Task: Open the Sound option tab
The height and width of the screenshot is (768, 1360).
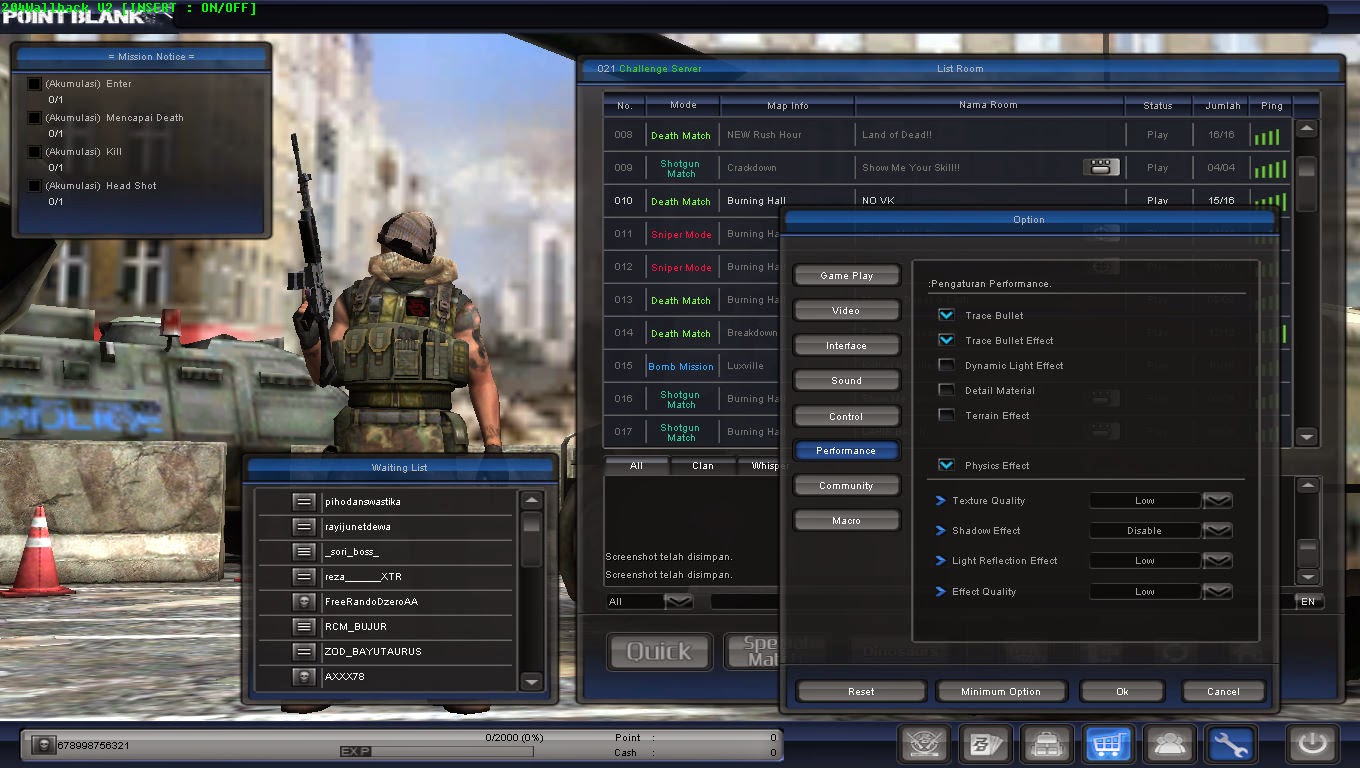Action: tap(847, 381)
